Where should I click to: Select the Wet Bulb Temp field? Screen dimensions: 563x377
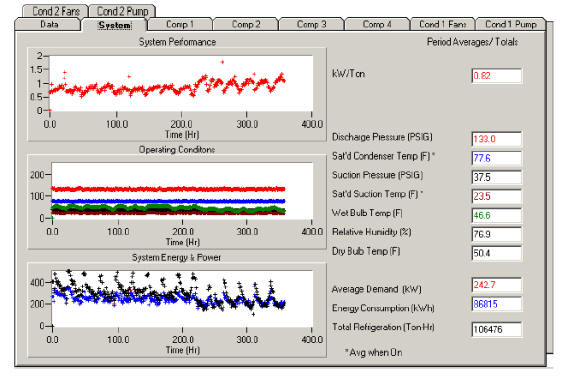pyautogui.click(x=497, y=215)
